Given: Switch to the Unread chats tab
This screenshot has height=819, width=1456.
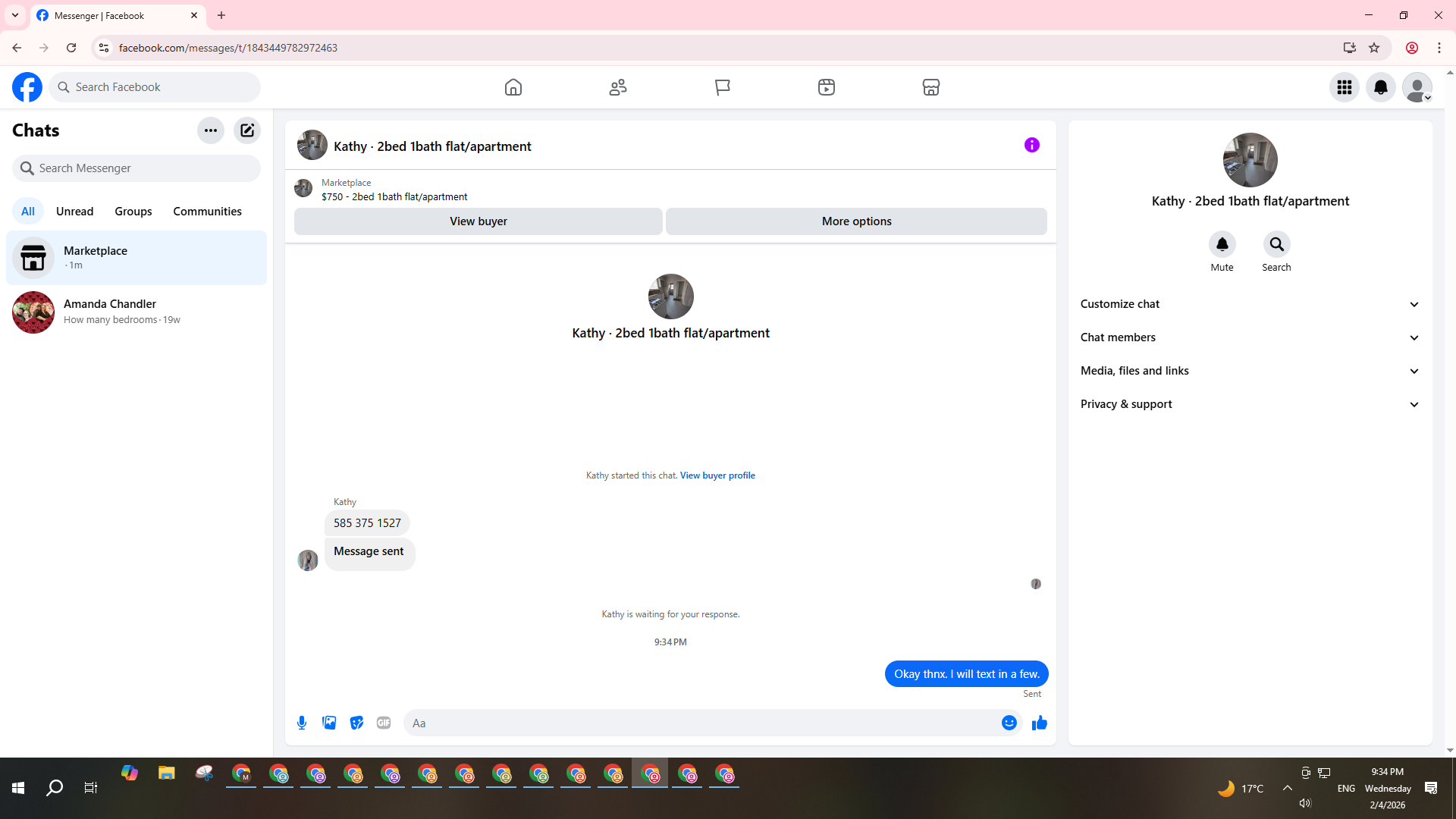Looking at the screenshot, I should [74, 212].
